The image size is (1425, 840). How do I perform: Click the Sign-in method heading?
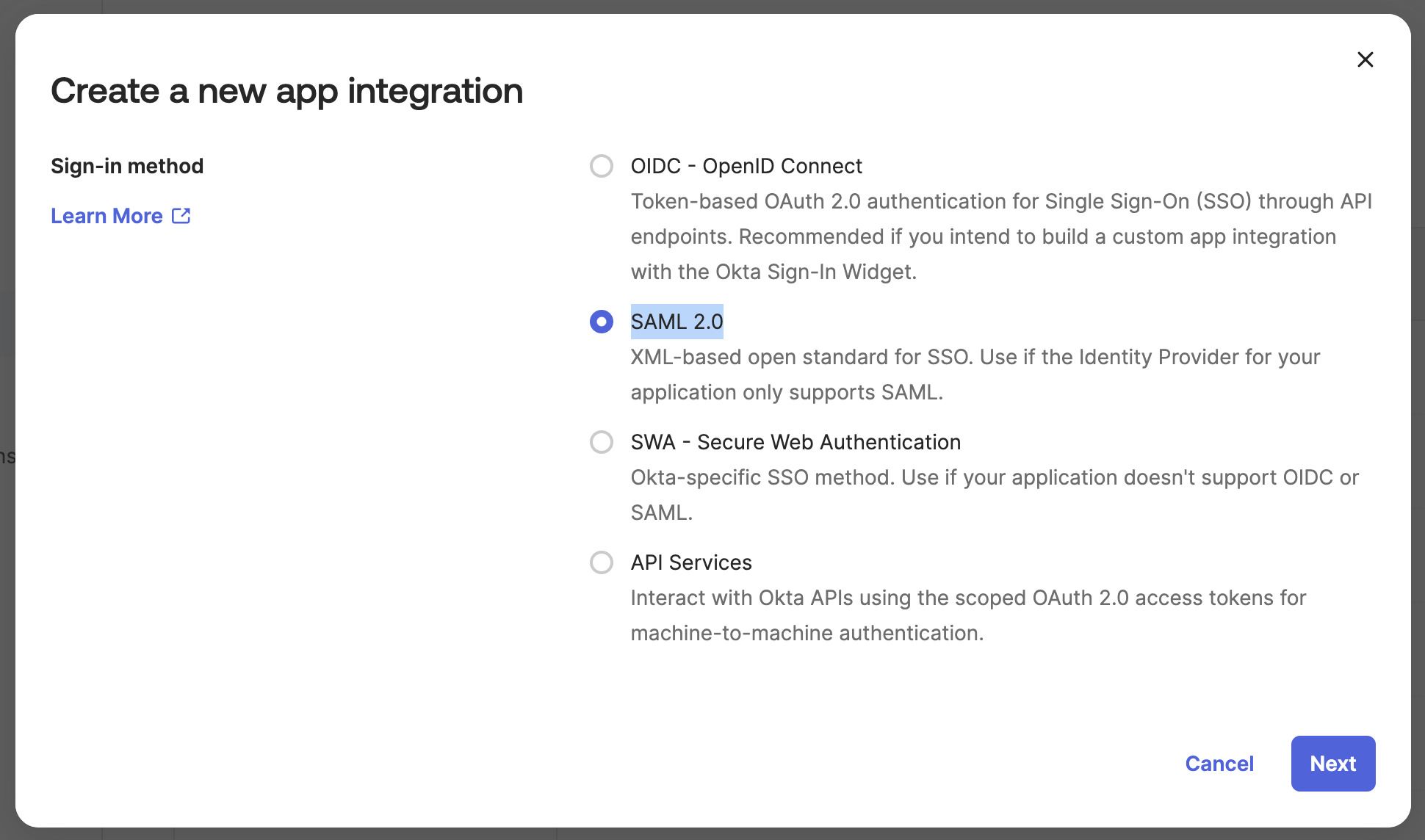[x=127, y=166]
